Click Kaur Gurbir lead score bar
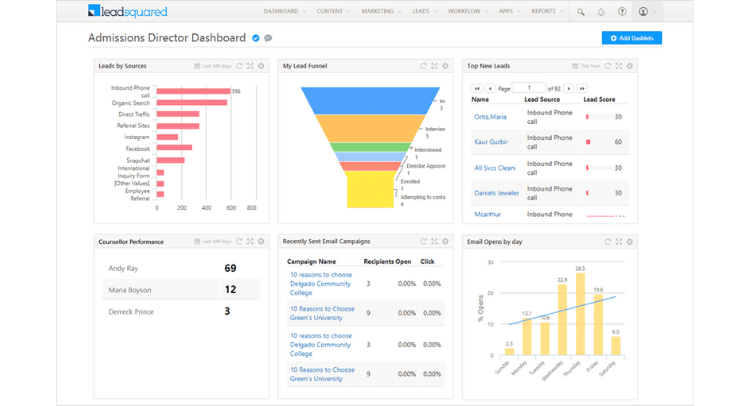The height and width of the screenshot is (406, 750). click(x=588, y=142)
